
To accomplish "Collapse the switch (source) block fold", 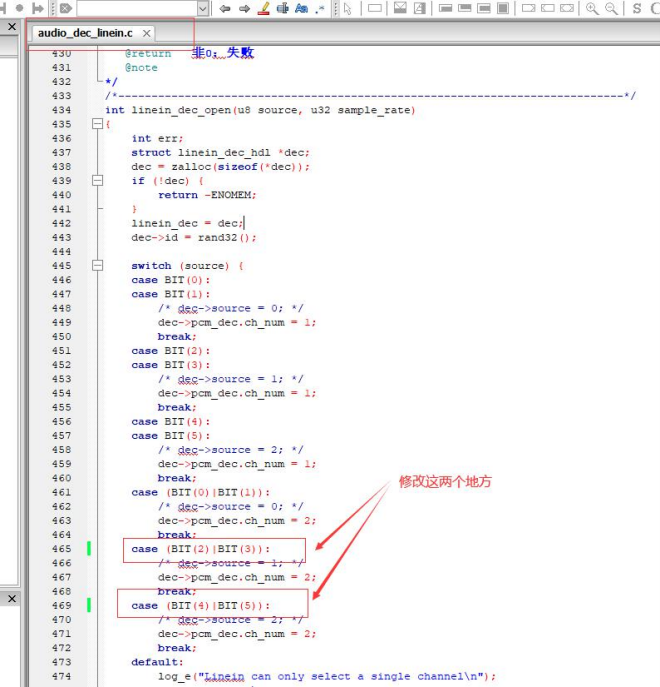I will (97, 266).
